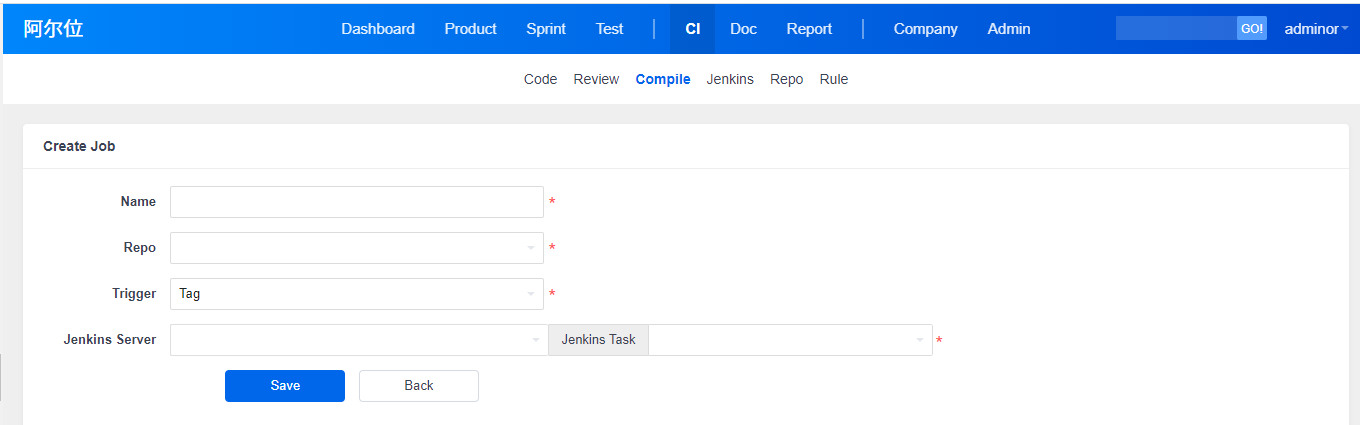Go to the Company page
Screen dimensions: 1360x425
[x=925, y=29]
